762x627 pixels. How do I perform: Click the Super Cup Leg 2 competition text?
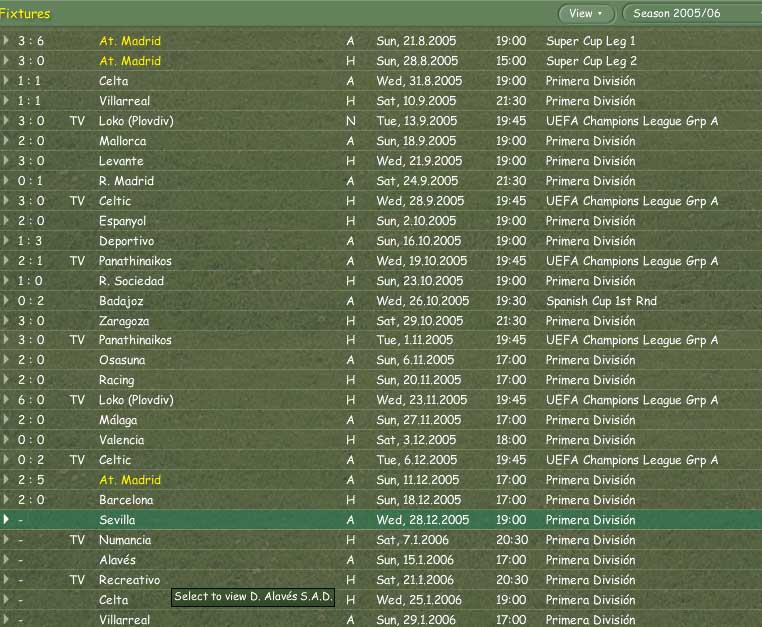(591, 61)
